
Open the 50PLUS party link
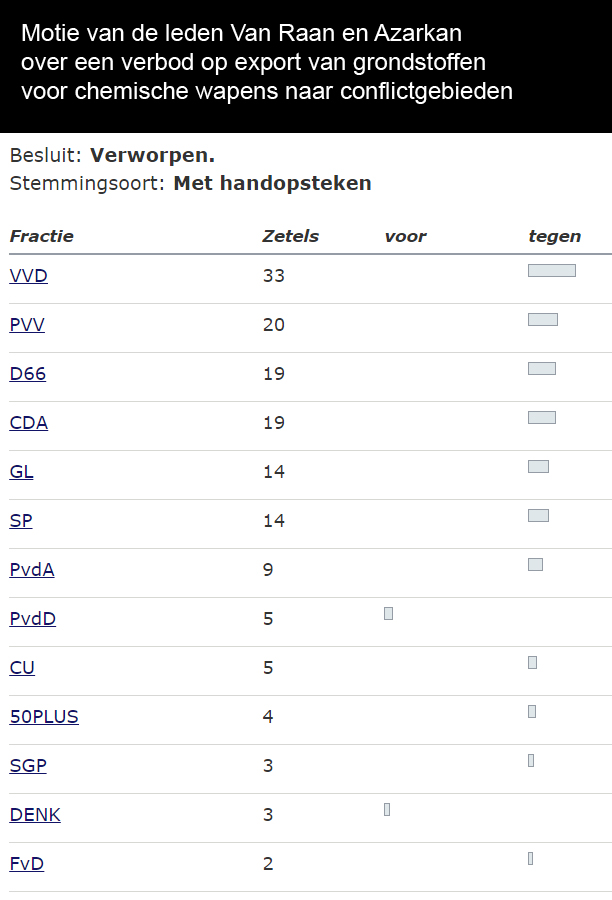44,717
